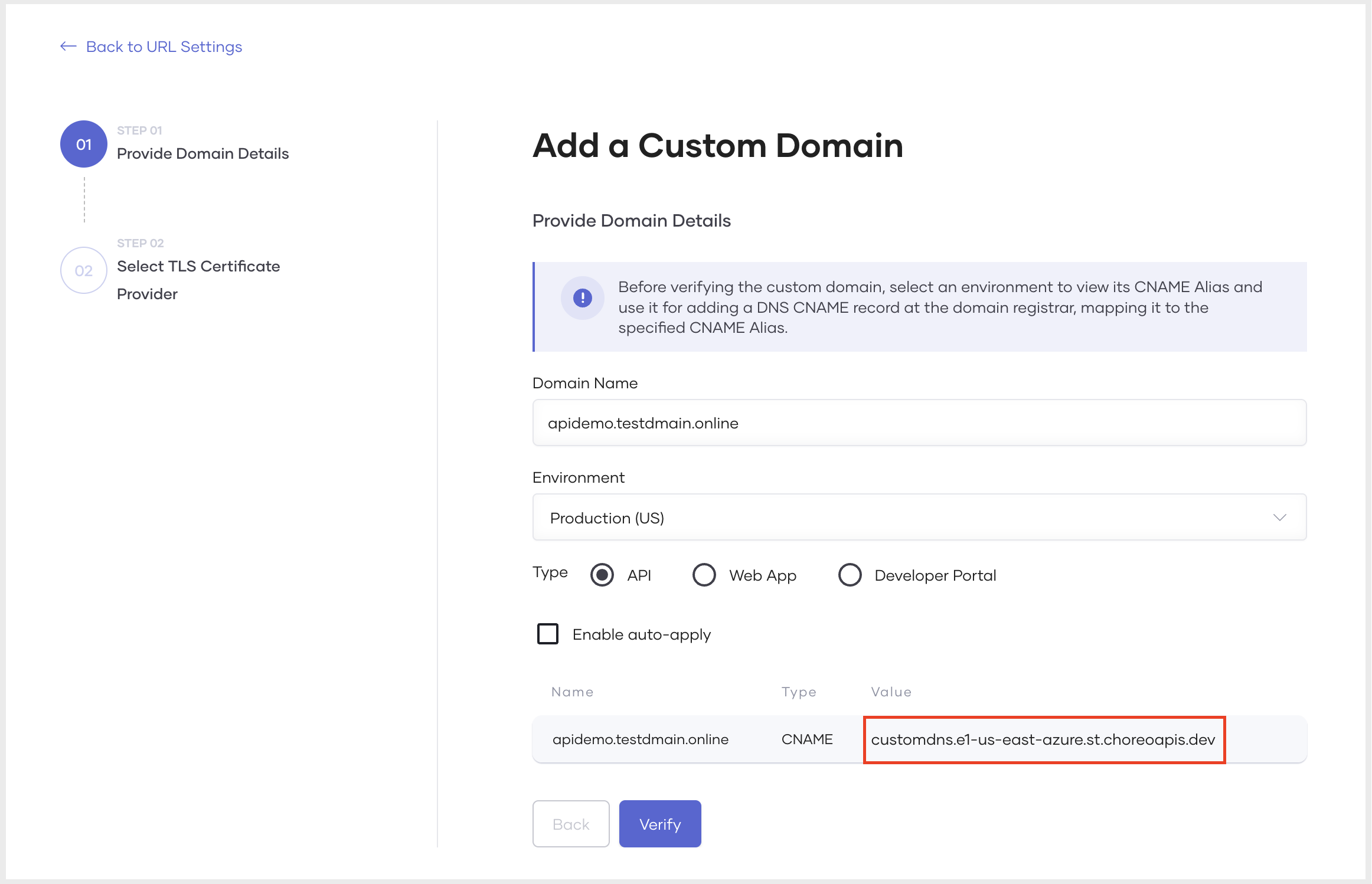Click the Verify button
This screenshot has width=1372, height=884.
coord(659,824)
